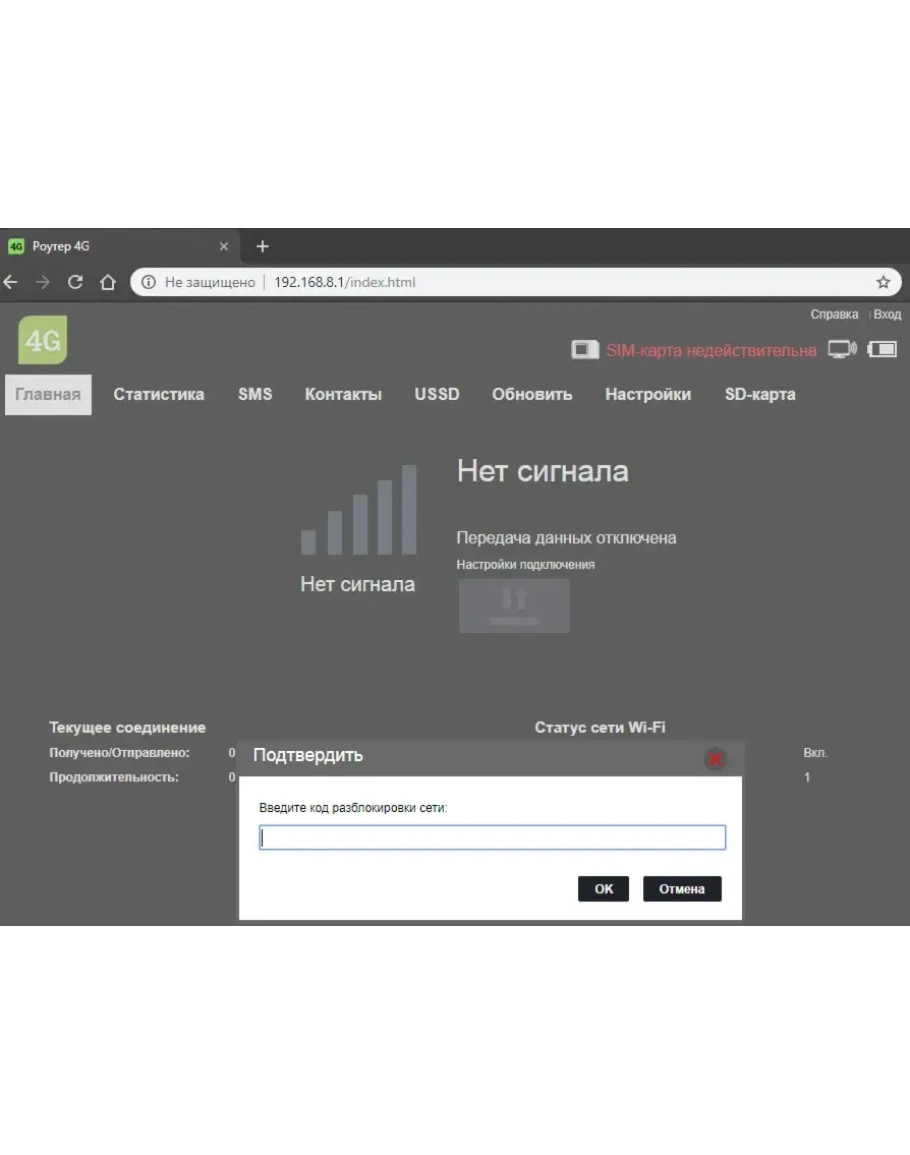
Task: Click the network unlock code input field
Action: [492, 838]
